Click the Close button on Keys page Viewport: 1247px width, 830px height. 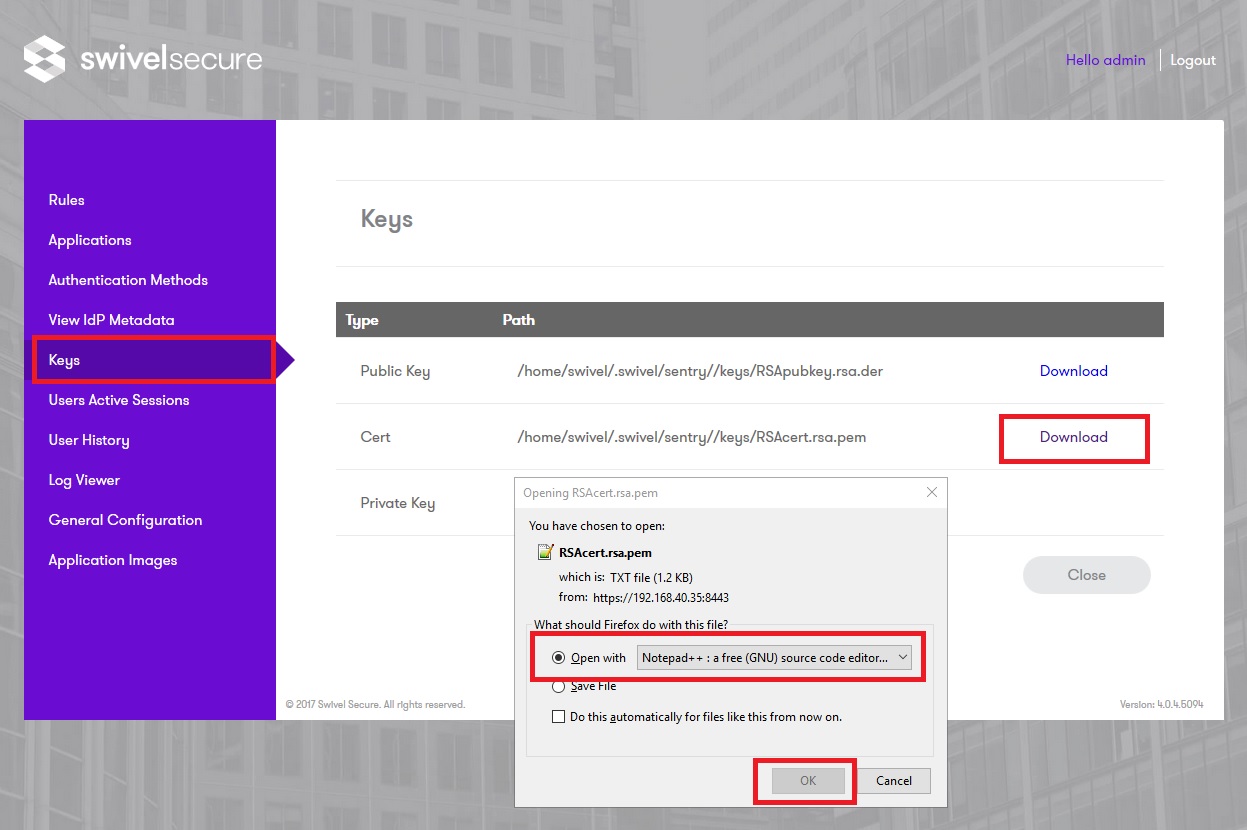point(1086,575)
